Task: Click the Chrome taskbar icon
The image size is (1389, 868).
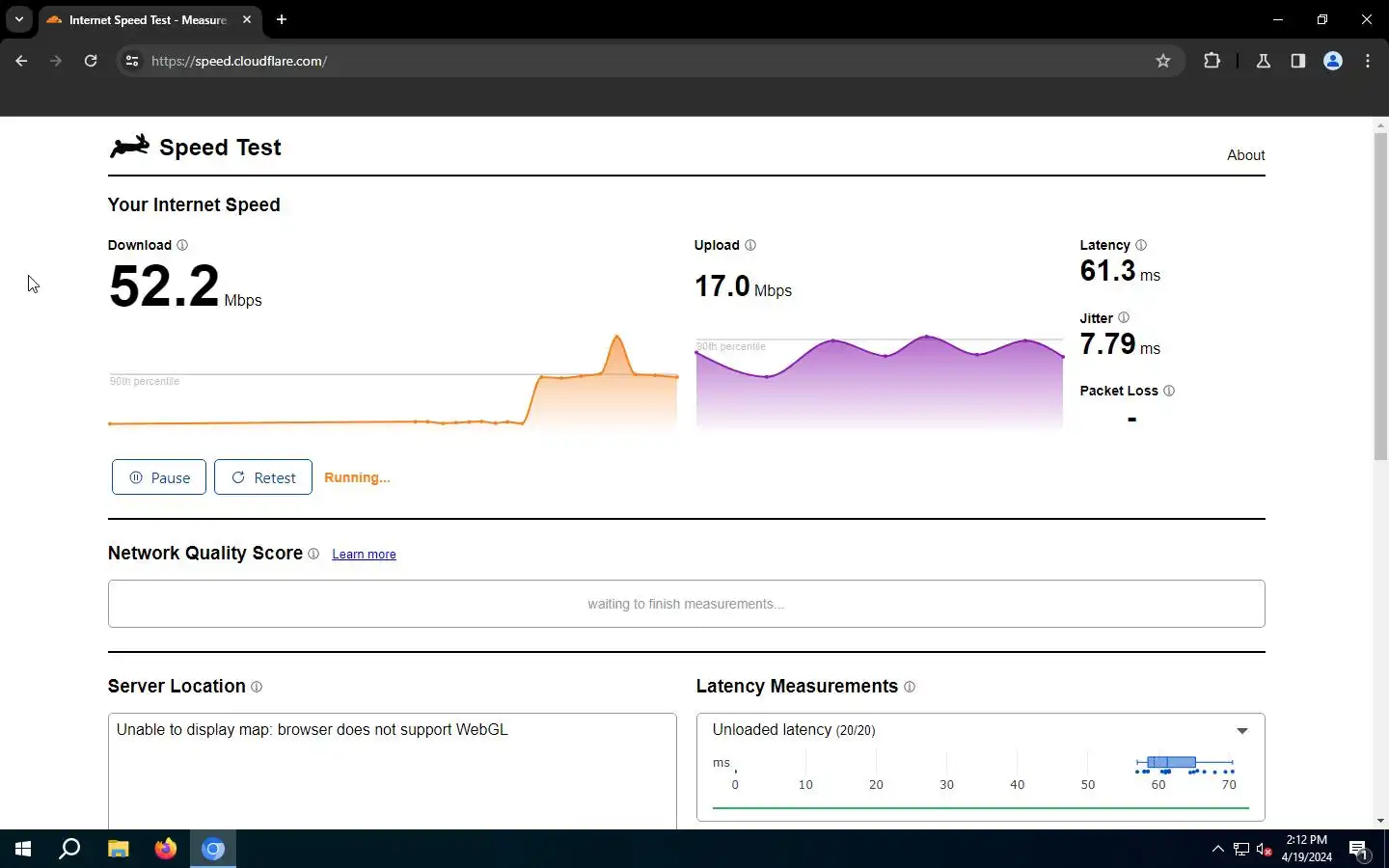Action: point(213,849)
